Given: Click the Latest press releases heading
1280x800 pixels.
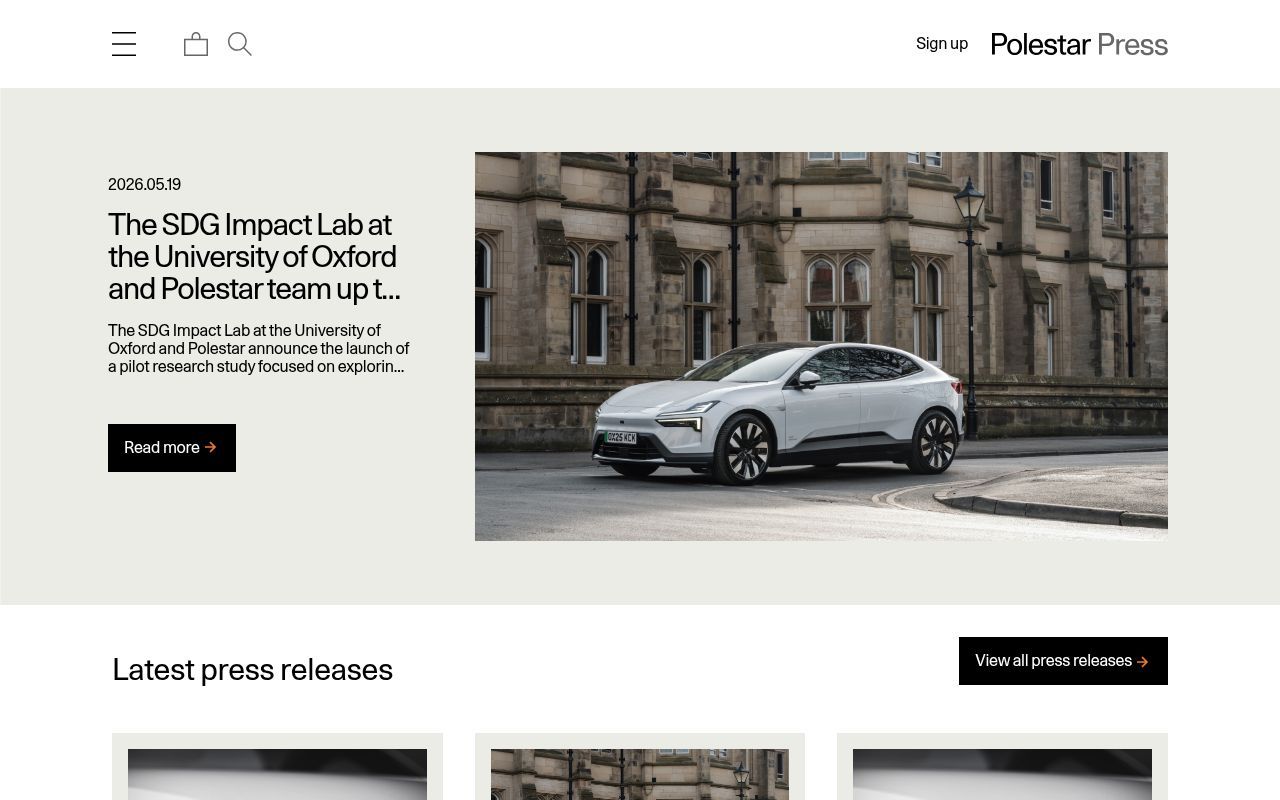Looking at the screenshot, I should click(252, 669).
